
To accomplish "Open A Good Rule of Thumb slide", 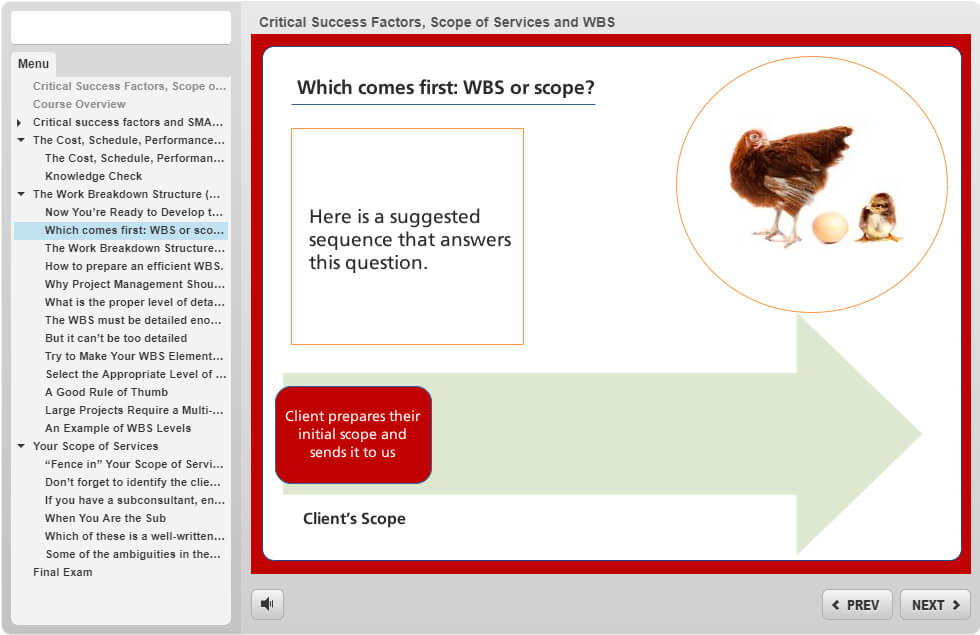I will click(107, 392).
